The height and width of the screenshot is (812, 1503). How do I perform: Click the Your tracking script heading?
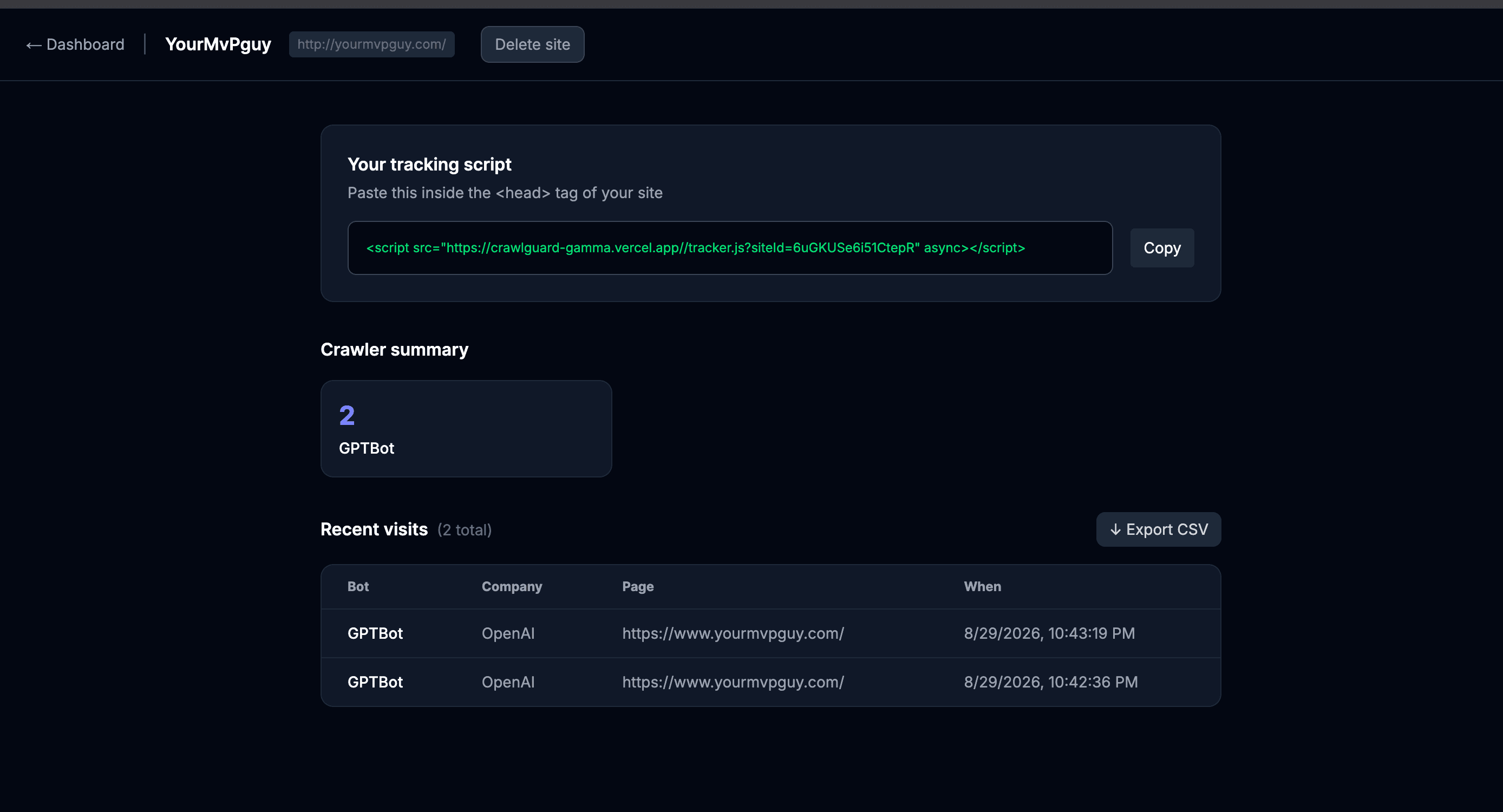429,165
